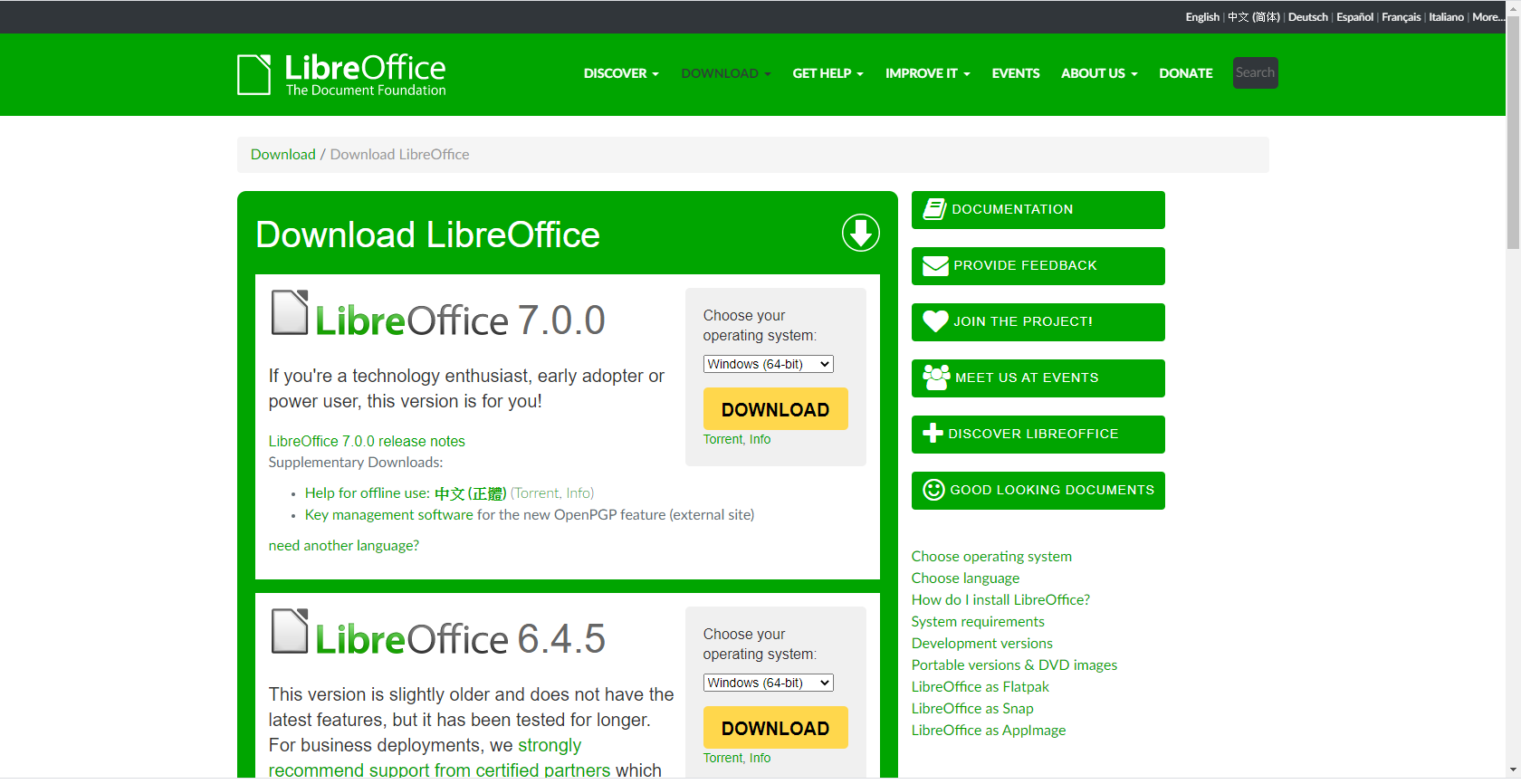1521x784 pixels.
Task: Open Help for offline use link
Action: (406, 493)
